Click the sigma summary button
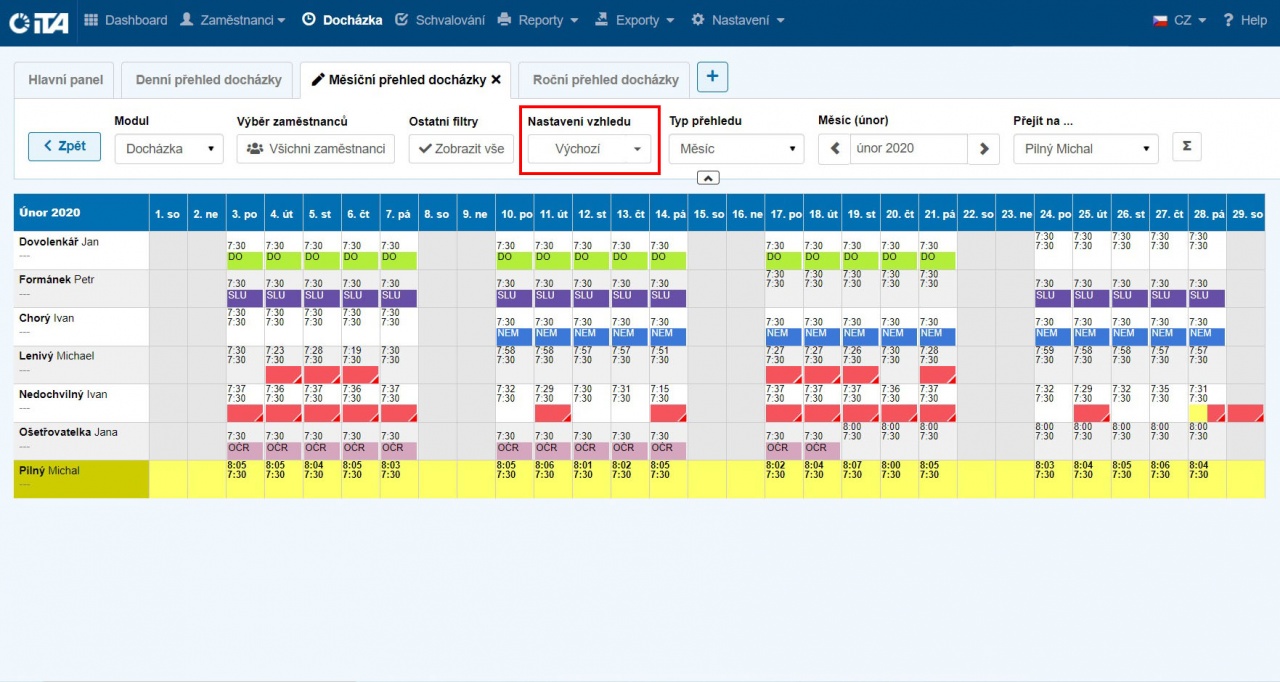Image resolution: width=1280 pixels, height=682 pixels. (1186, 146)
